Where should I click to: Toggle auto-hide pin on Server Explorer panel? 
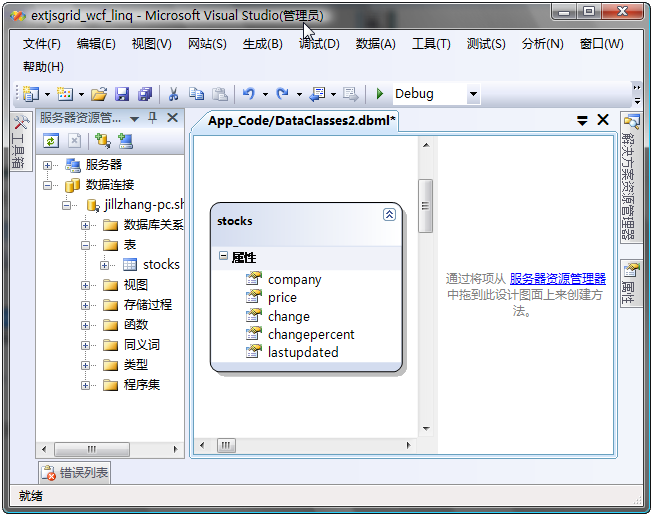pos(153,118)
